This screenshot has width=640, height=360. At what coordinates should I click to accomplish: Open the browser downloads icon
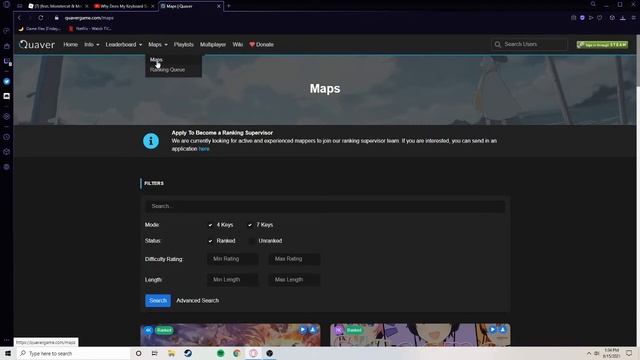click(x=623, y=18)
